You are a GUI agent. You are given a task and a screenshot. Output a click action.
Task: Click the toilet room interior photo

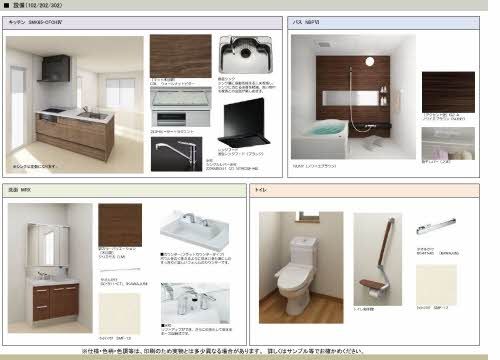click(301, 267)
